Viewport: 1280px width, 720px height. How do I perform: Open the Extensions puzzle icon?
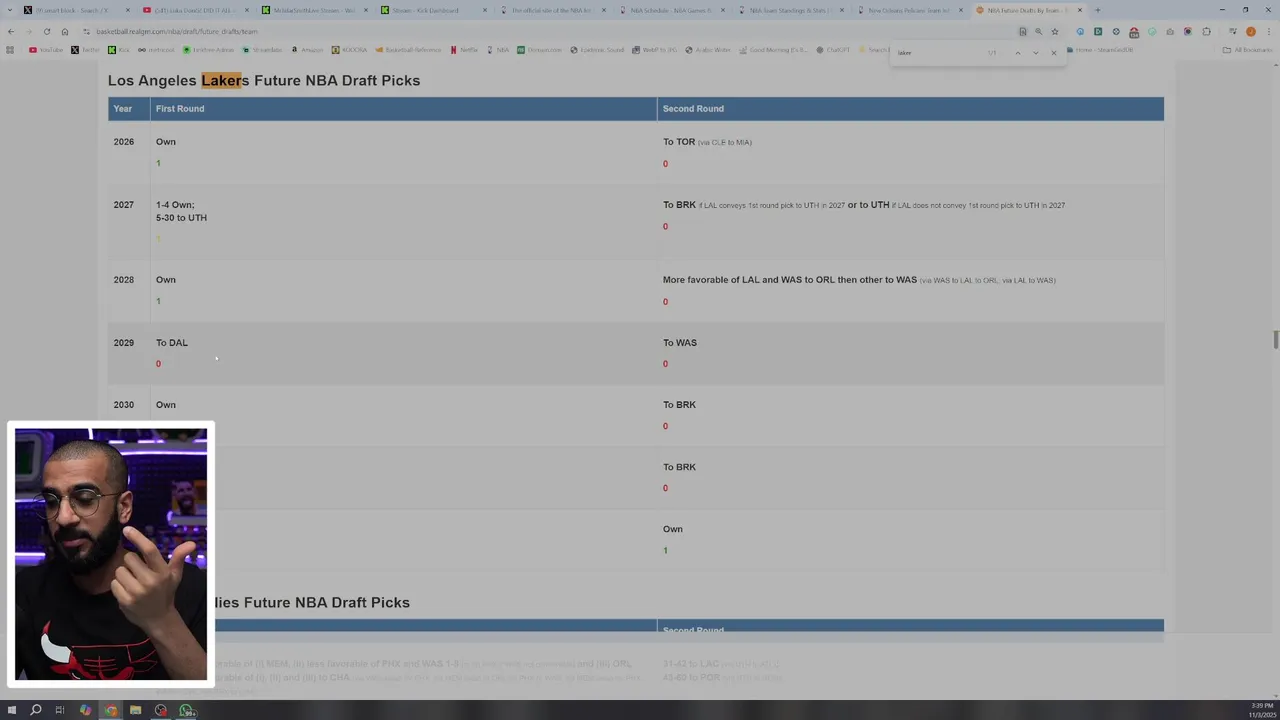coord(1206,31)
